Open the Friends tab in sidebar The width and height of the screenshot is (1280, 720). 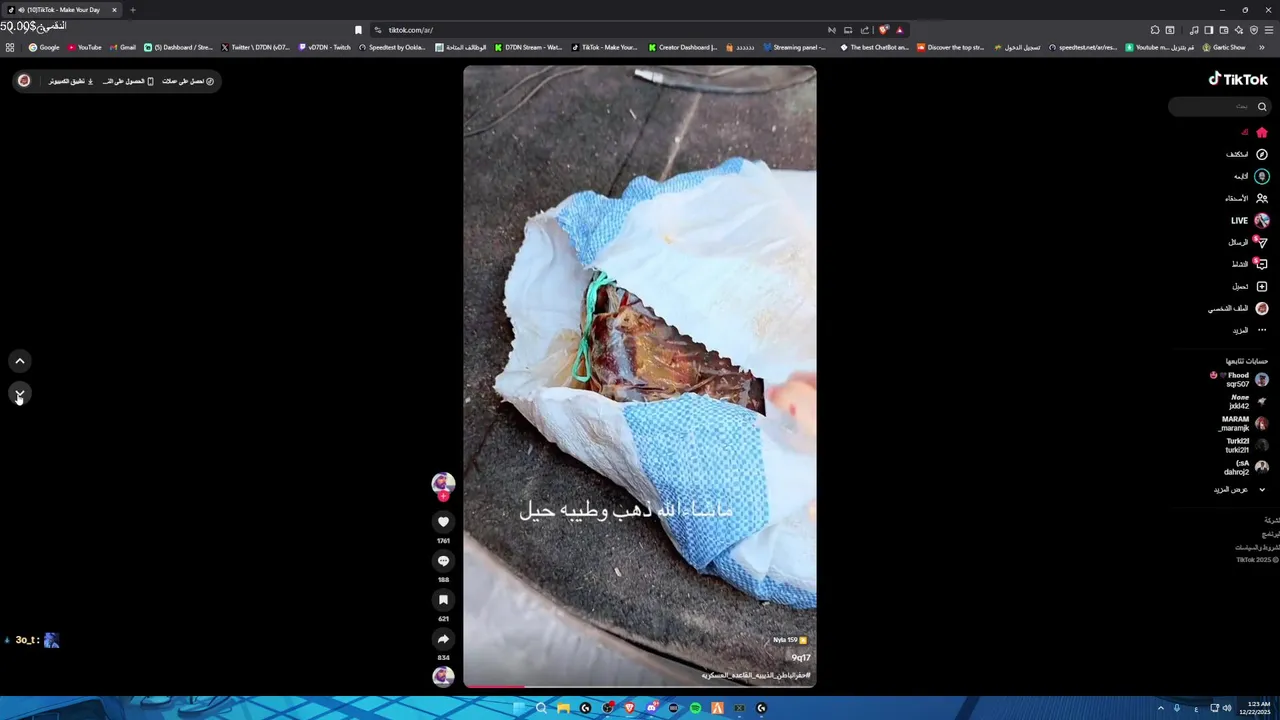click(1247, 198)
